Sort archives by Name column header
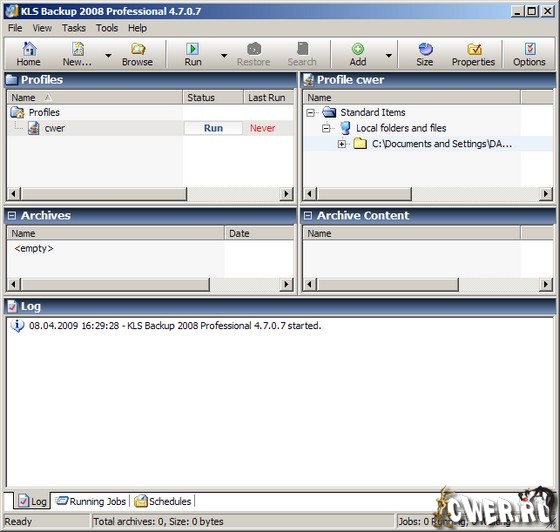560x532 pixels. pyautogui.click(x=116, y=234)
